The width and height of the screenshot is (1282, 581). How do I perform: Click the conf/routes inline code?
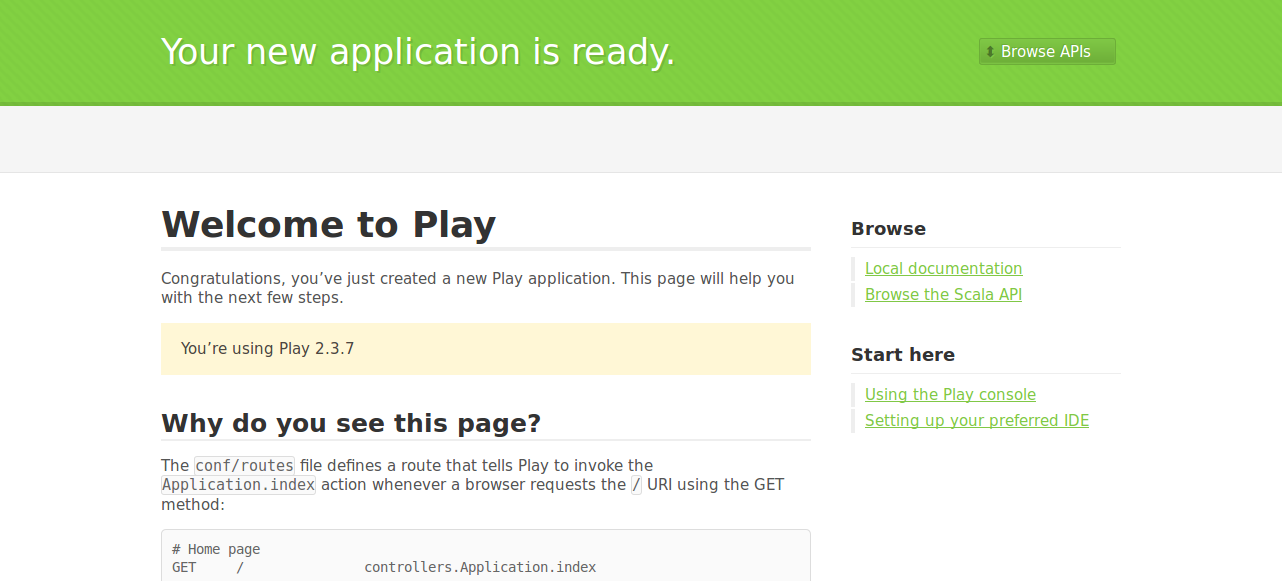click(244, 466)
